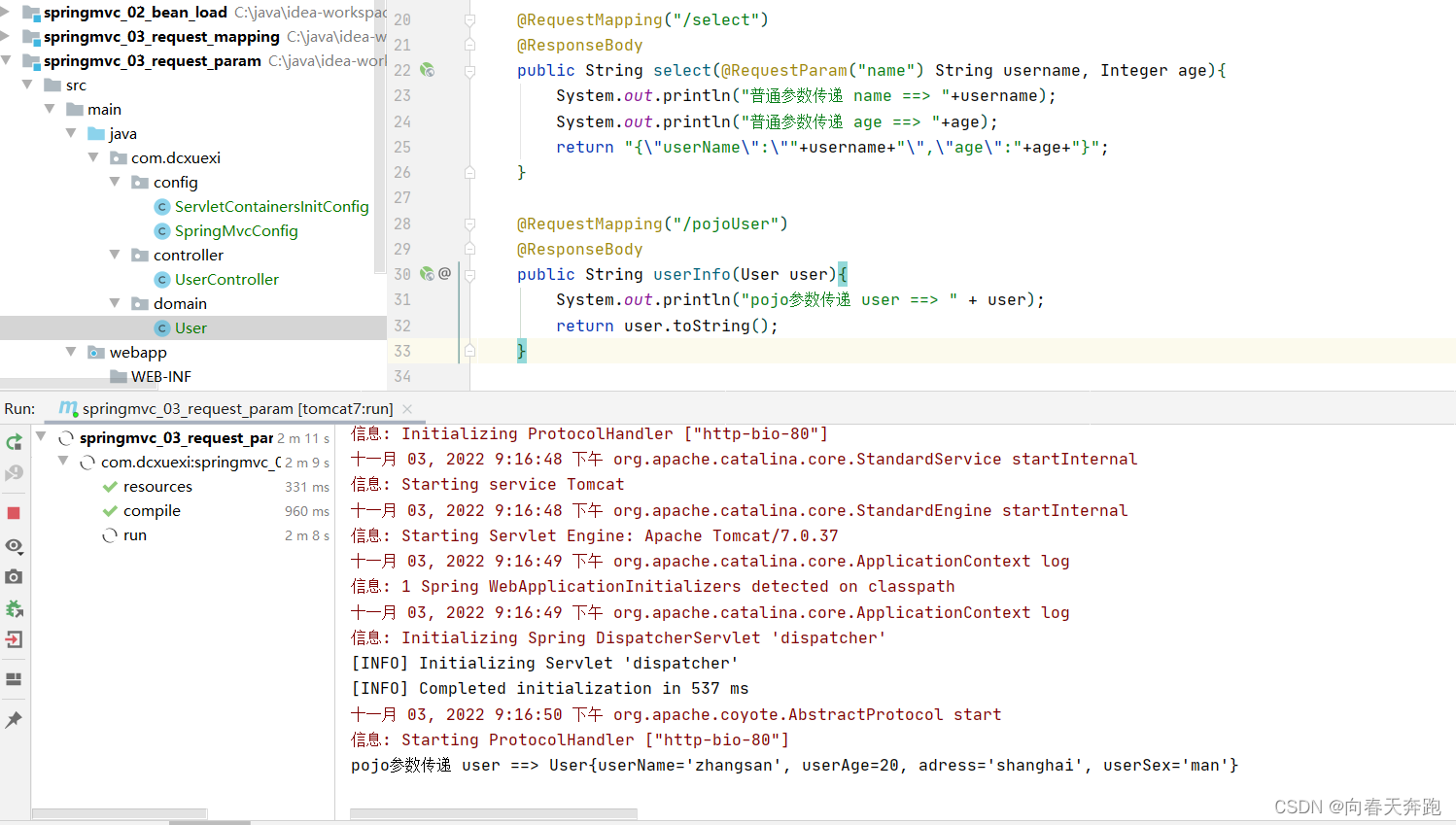Click the Rerun icon in Run panel
Screen dimensions: 1456x825
tap(14, 442)
